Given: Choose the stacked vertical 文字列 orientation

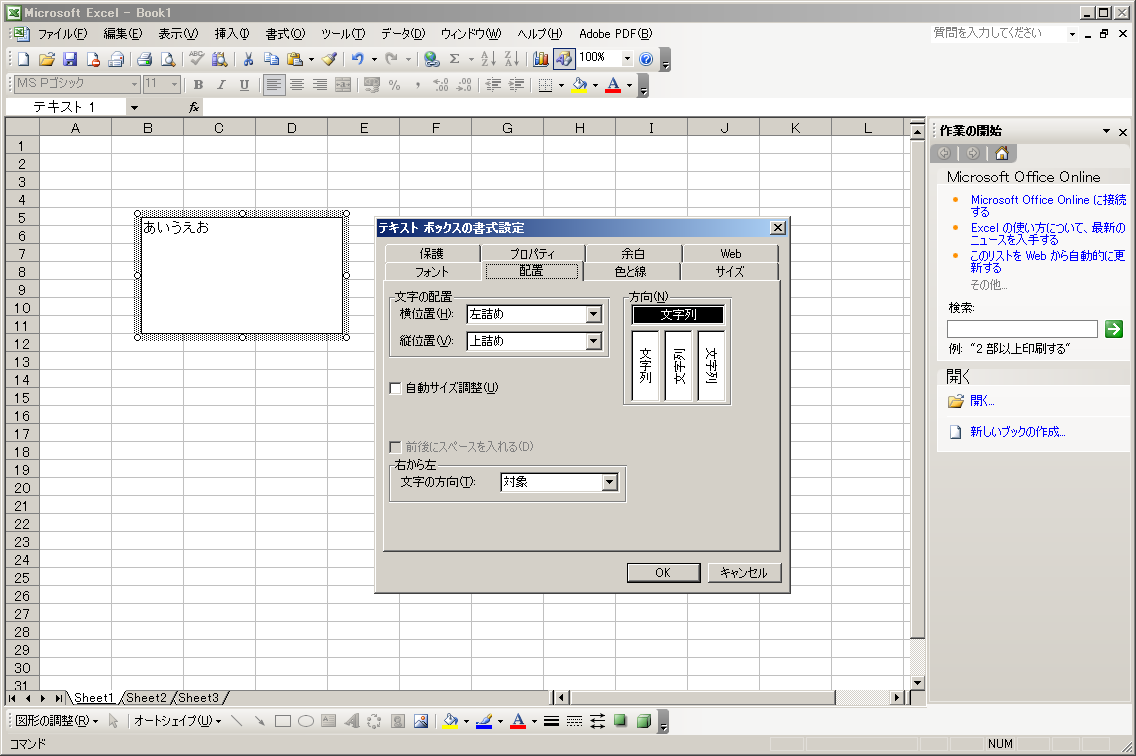Looking at the screenshot, I should pos(646,365).
